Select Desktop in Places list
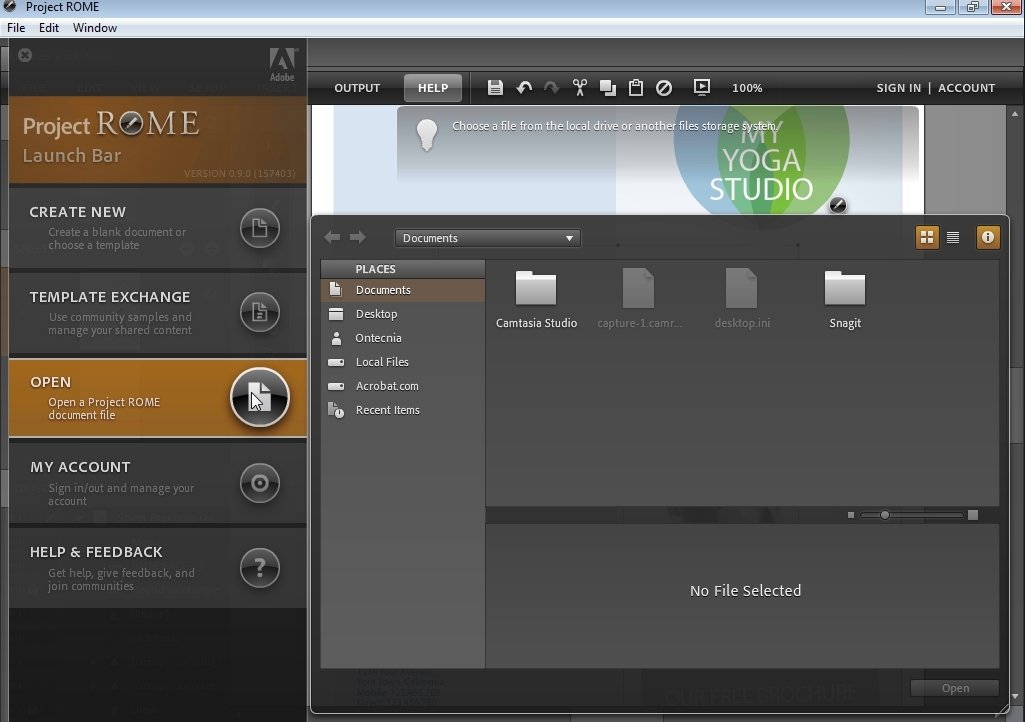This screenshot has height=722, width=1025. 403,314
